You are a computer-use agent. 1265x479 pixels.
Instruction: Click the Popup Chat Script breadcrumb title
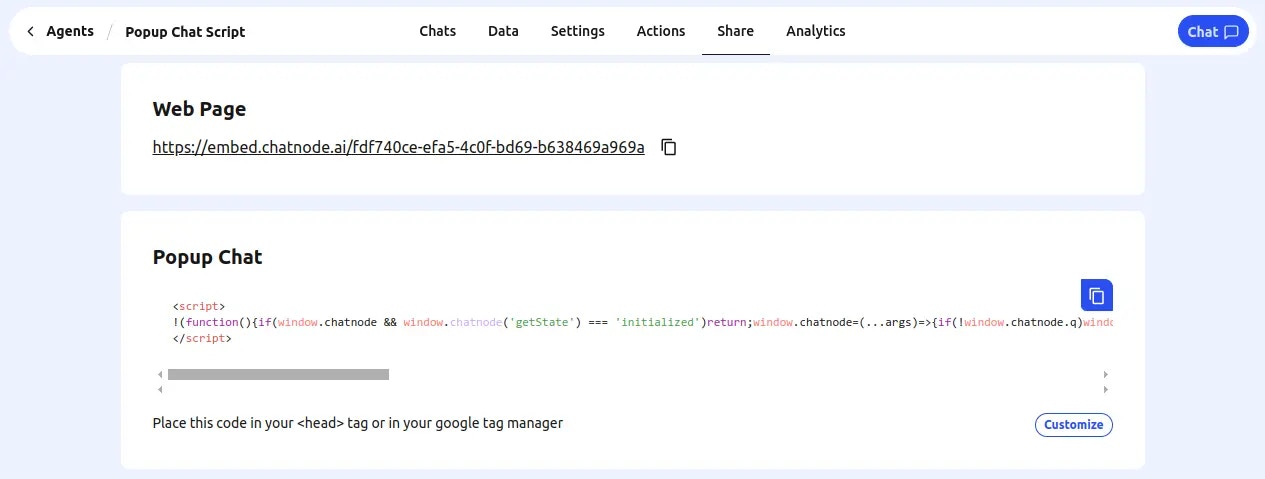(185, 32)
